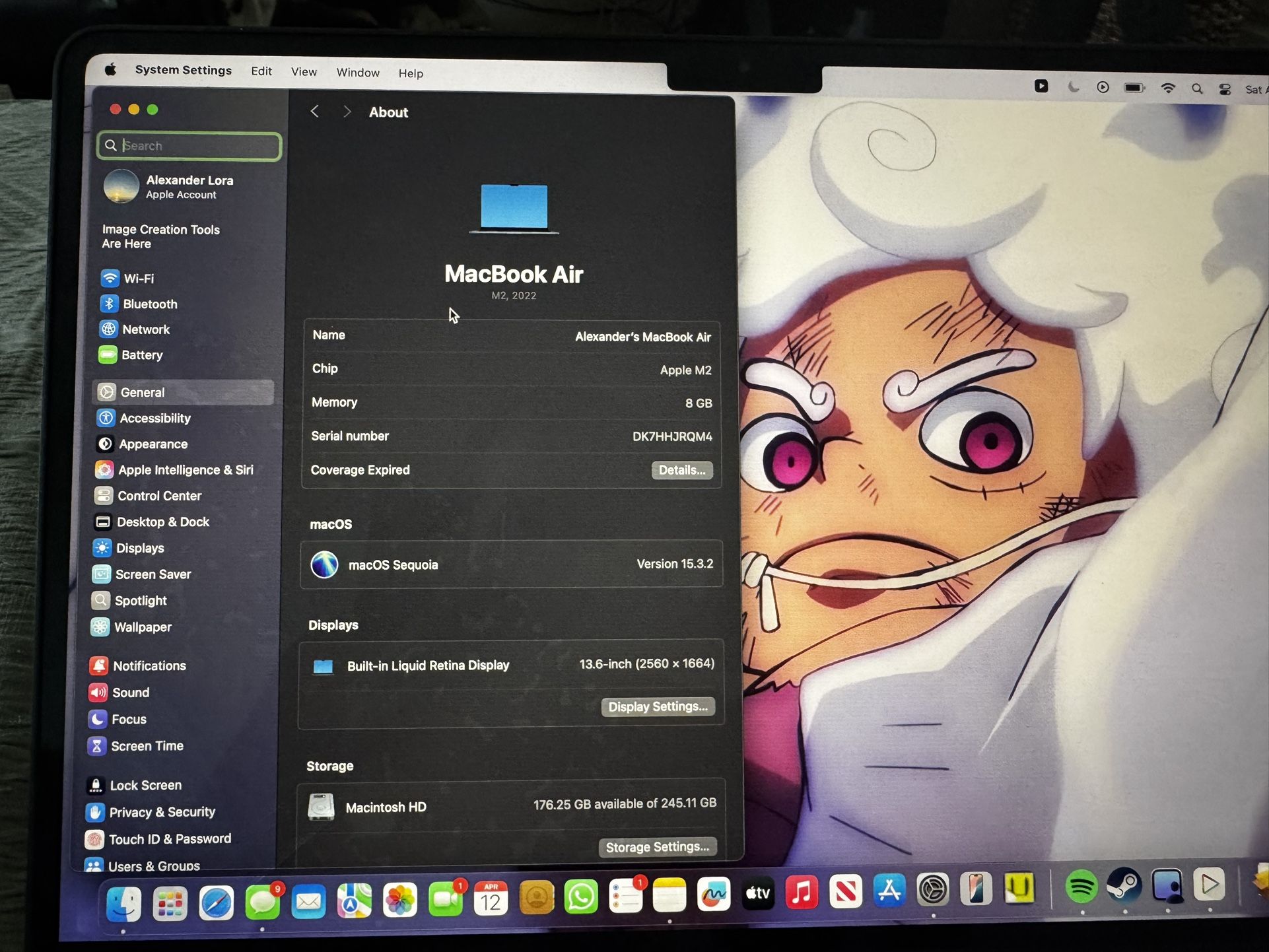1269x952 pixels.
Task: Open Battery settings
Action: tap(131, 355)
